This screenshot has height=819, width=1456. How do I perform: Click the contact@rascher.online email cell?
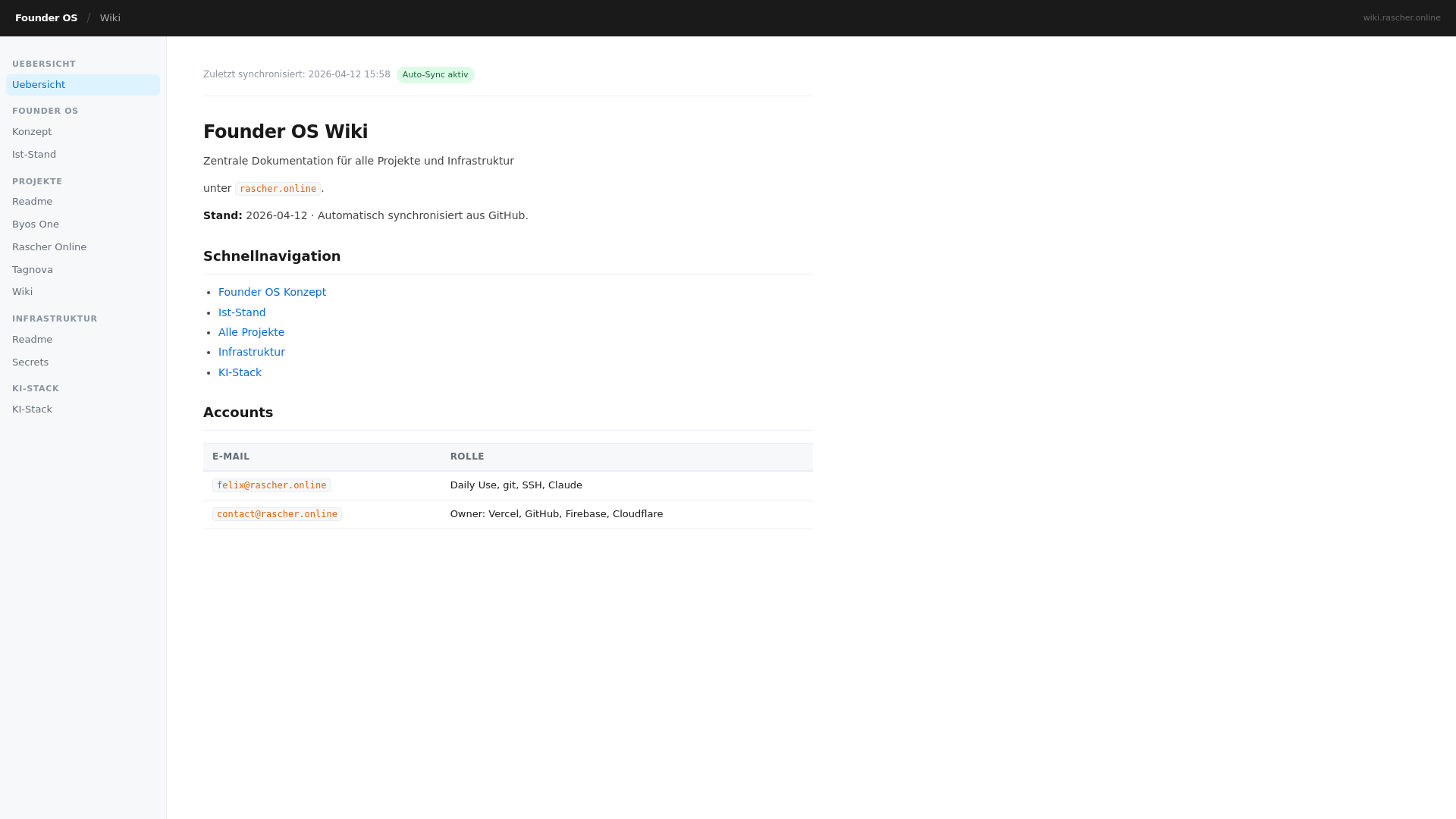pyautogui.click(x=277, y=514)
